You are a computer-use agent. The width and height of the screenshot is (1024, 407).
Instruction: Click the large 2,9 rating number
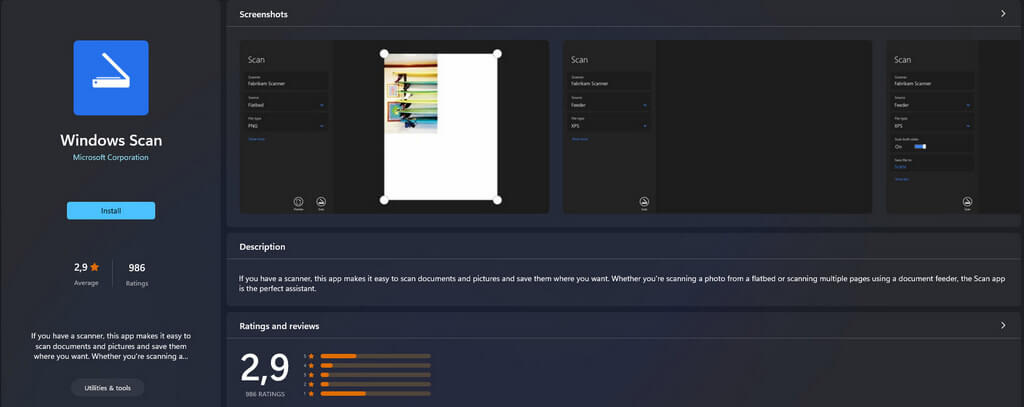264,368
